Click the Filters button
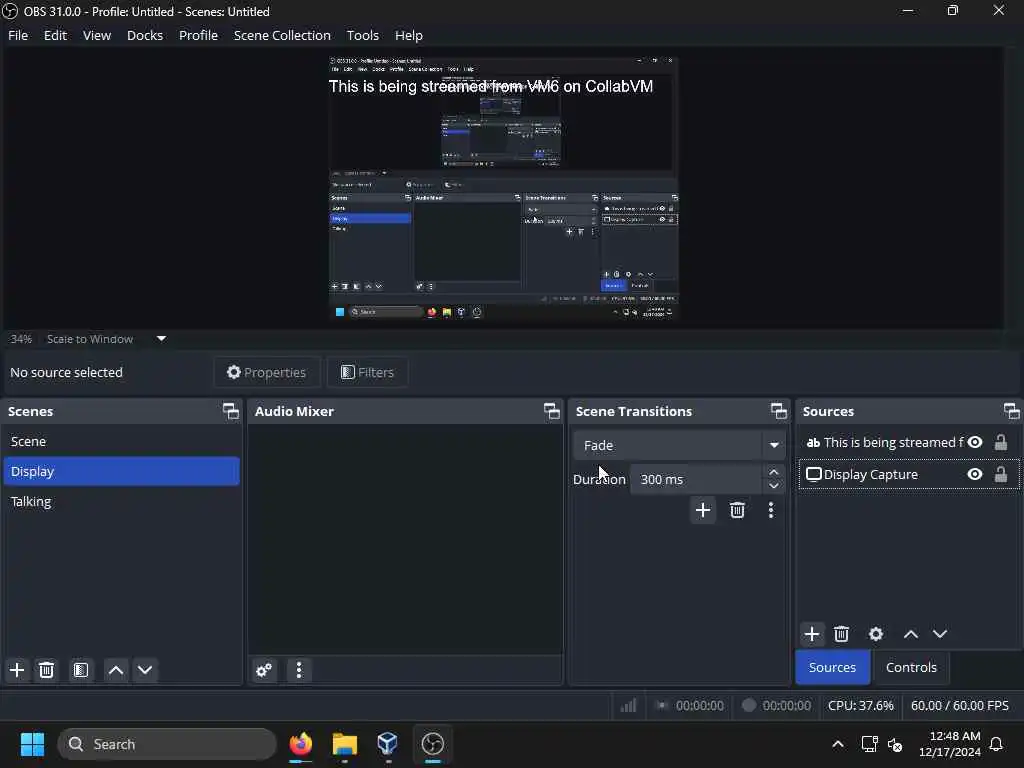The image size is (1024, 768). 367,372
